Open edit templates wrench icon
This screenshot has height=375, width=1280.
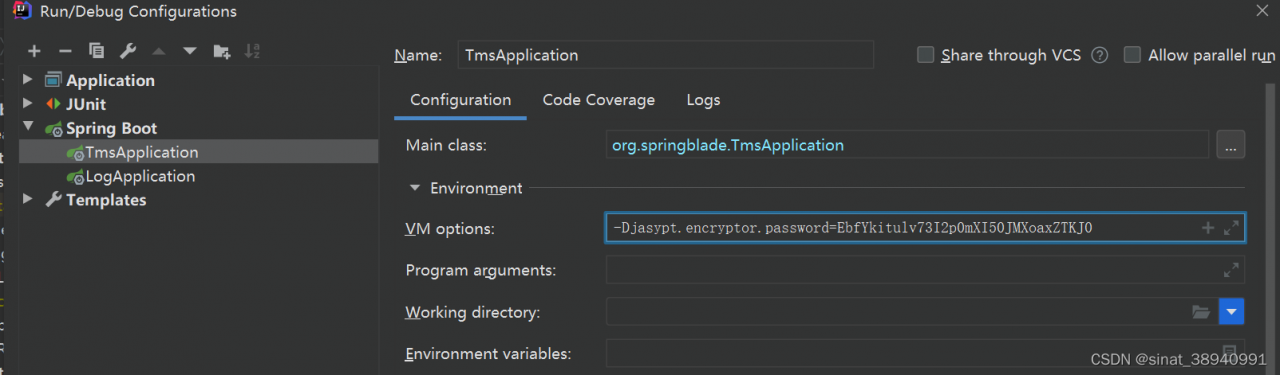(127, 51)
